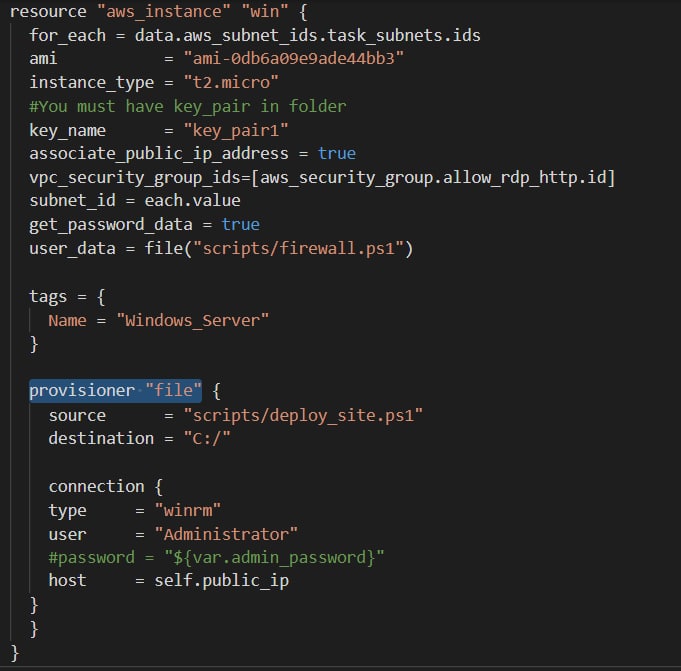Click the comment "#You must have key_pair in folder"
The width and height of the screenshot is (681, 671).
(188, 106)
